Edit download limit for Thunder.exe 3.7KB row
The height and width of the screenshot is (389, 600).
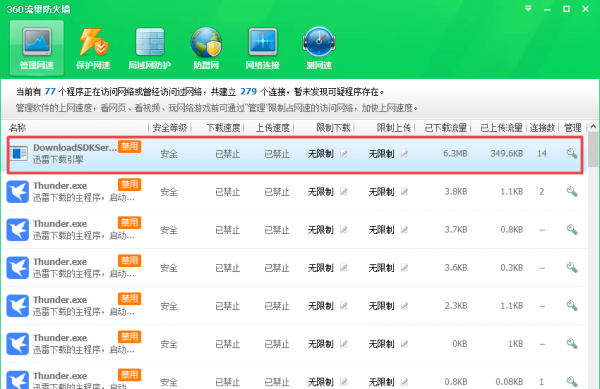(344, 229)
